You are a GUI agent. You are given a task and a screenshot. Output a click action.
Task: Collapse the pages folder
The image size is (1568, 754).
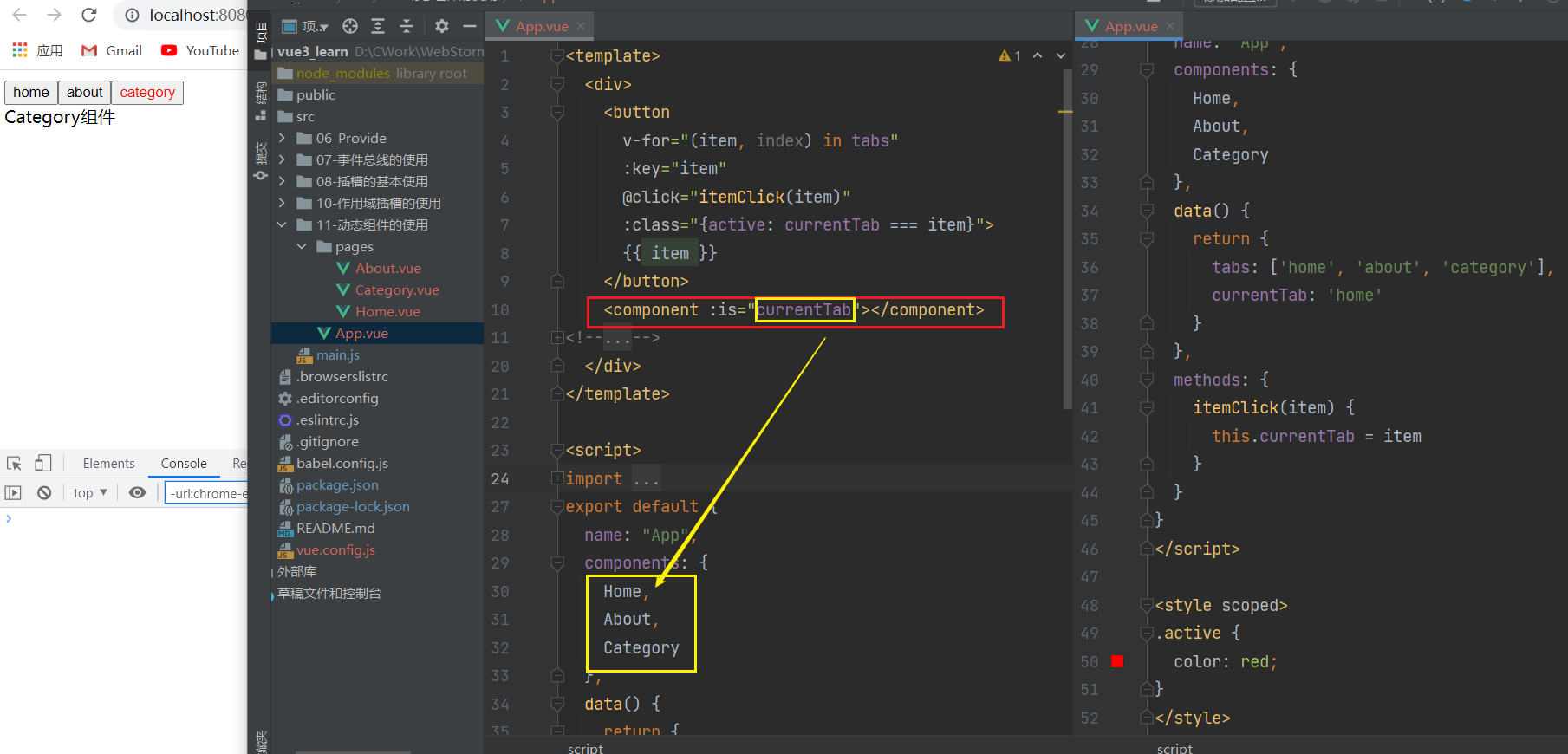pyautogui.click(x=302, y=246)
